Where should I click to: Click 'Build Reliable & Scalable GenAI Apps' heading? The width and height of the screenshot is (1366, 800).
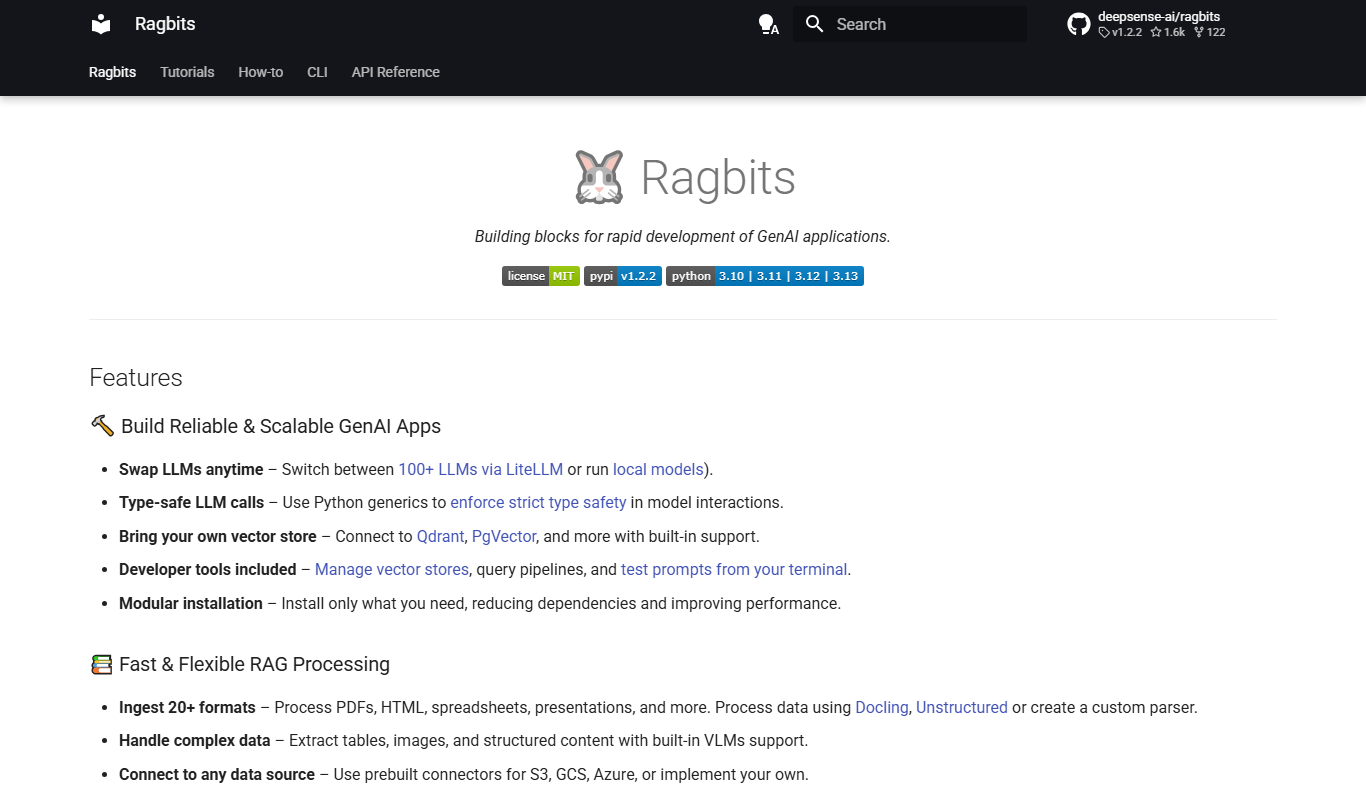281,426
